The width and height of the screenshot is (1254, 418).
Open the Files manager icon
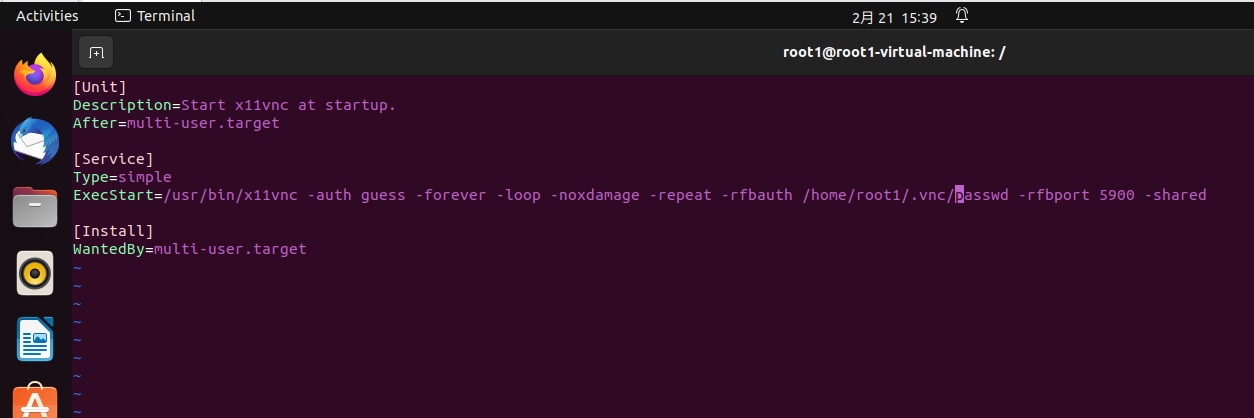(35, 207)
